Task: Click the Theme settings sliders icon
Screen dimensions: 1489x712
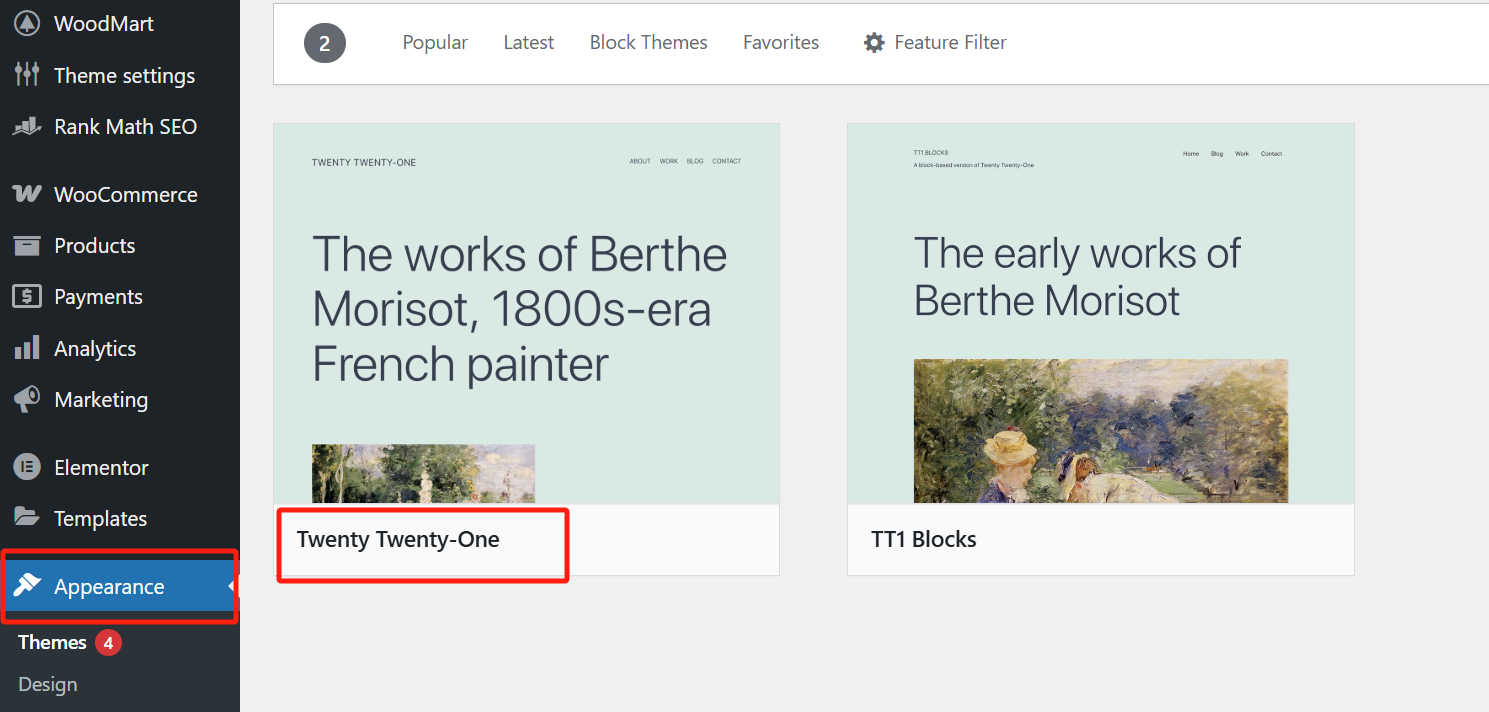Action: (x=27, y=75)
